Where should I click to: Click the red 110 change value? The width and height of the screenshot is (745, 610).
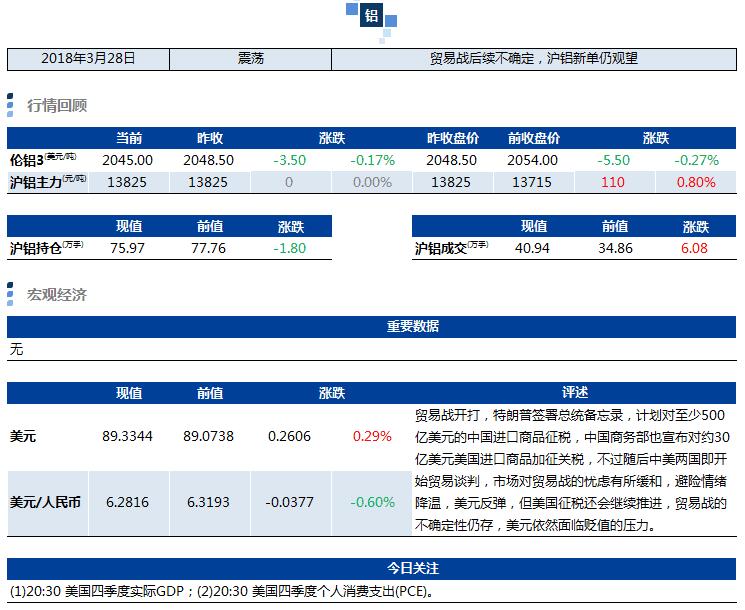click(612, 182)
